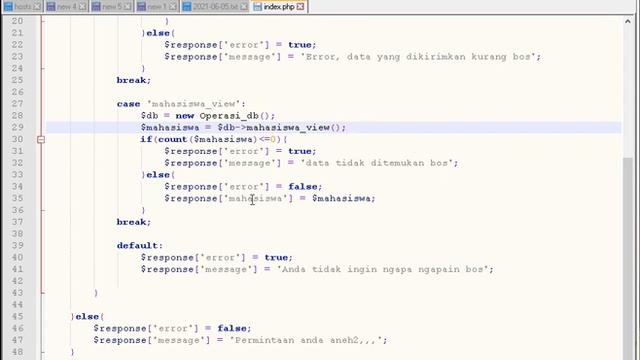The width and height of the screenshot is (640, 360).
Task: Click line number 39 in the margin
Action: [x=17, y=246]
